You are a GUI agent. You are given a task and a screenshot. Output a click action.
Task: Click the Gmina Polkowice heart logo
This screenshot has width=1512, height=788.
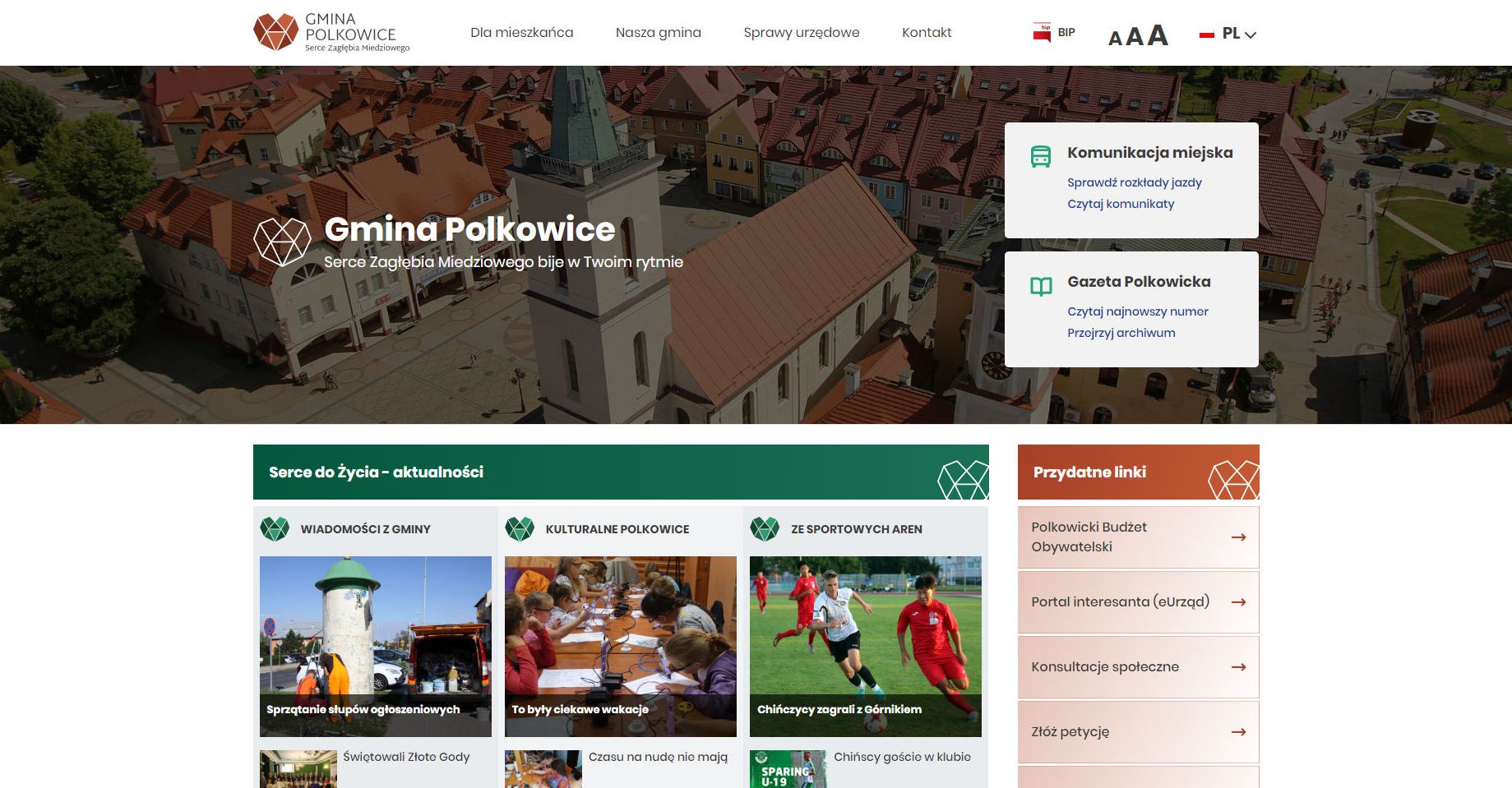click(x=275, y=33)
